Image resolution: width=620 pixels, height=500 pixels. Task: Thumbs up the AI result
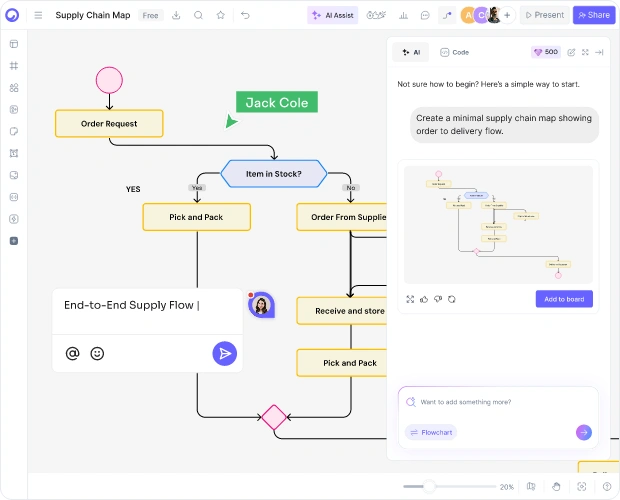click(424, 299)
